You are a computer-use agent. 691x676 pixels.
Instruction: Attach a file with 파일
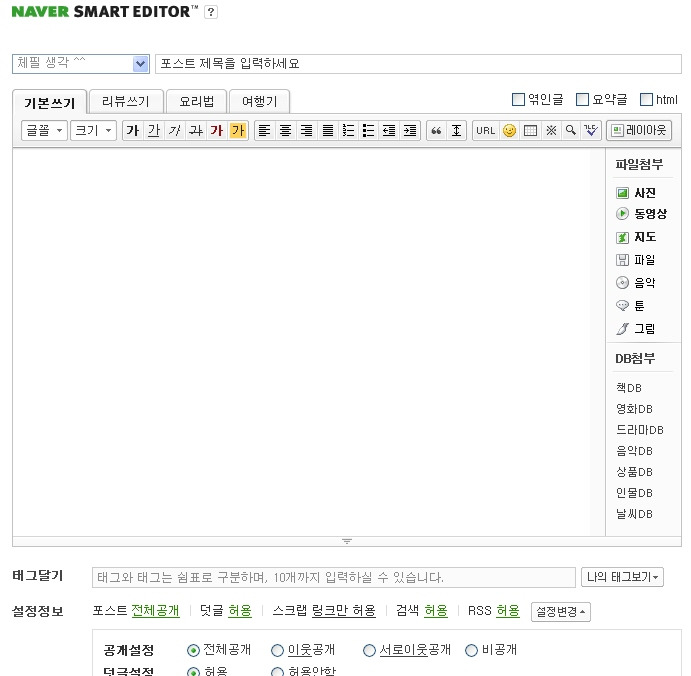click(x=635, y=260)
